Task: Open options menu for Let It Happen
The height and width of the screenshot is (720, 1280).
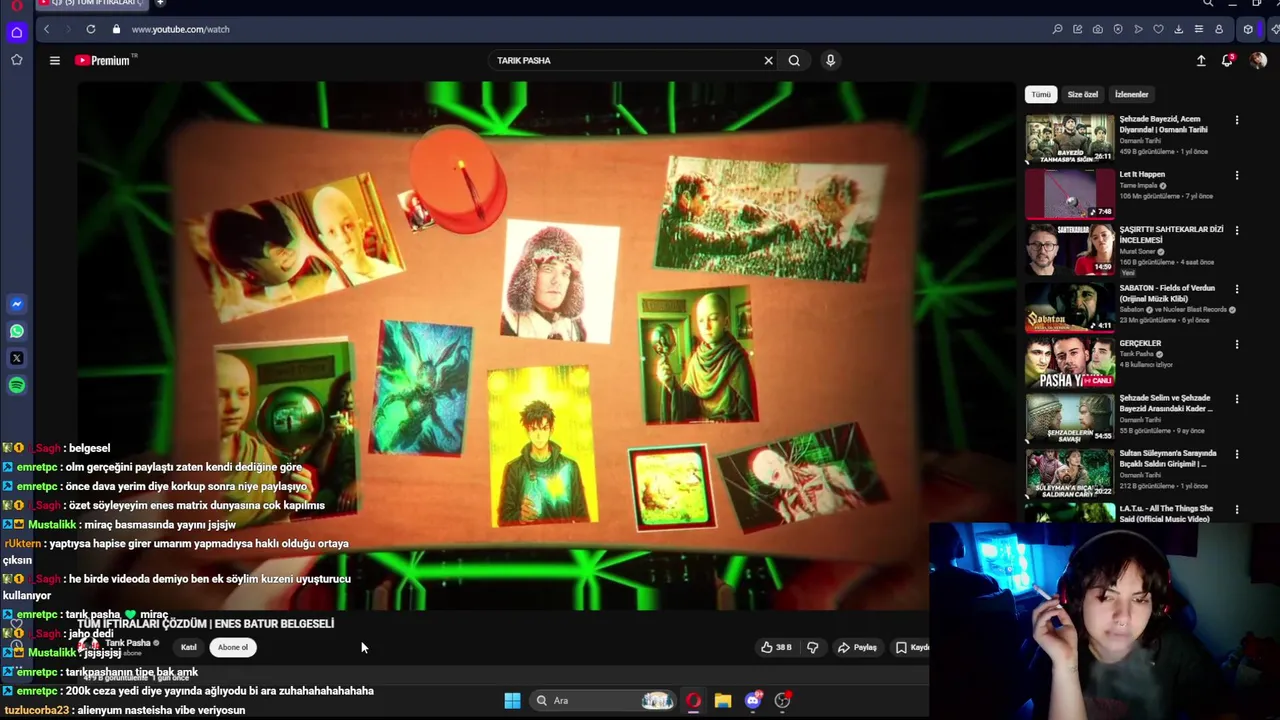Action: coord(1237,175)
